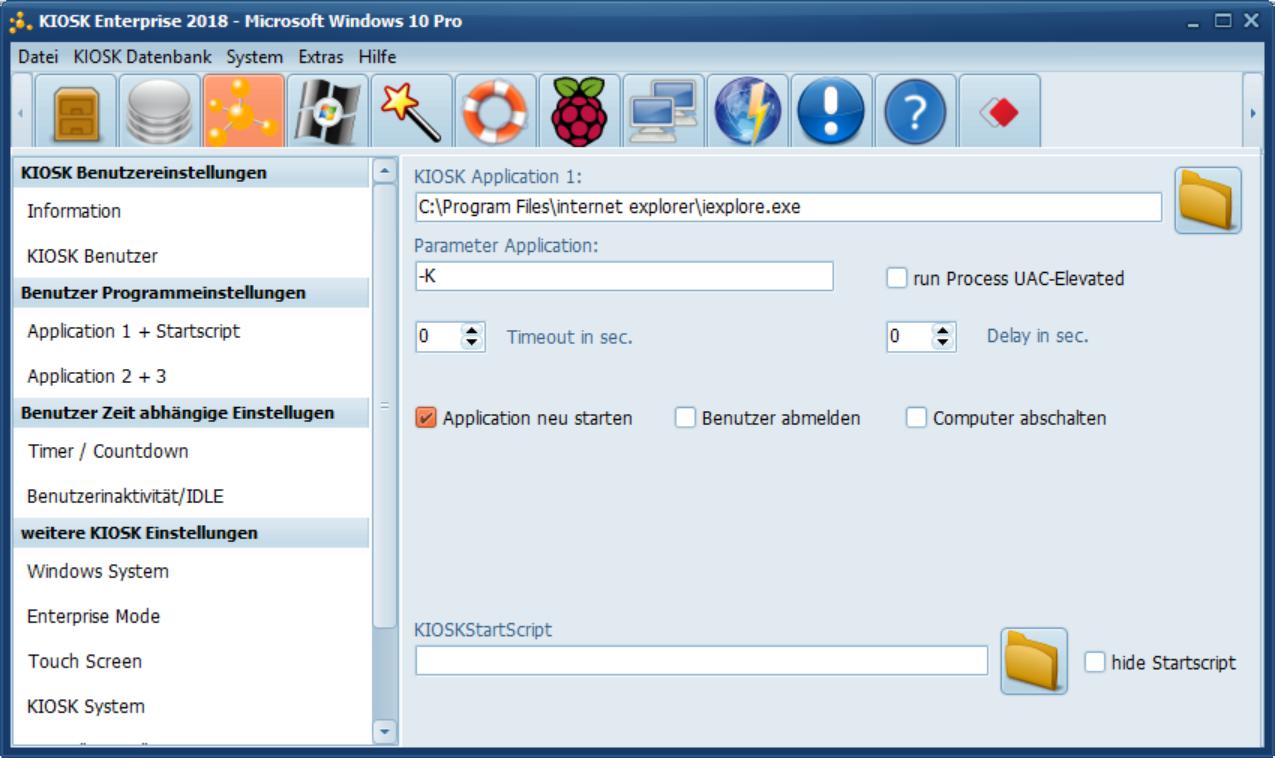Increase Timeout in sec. value
The width and height of the screenshot is (1275, 758).
tap(471, 331)
